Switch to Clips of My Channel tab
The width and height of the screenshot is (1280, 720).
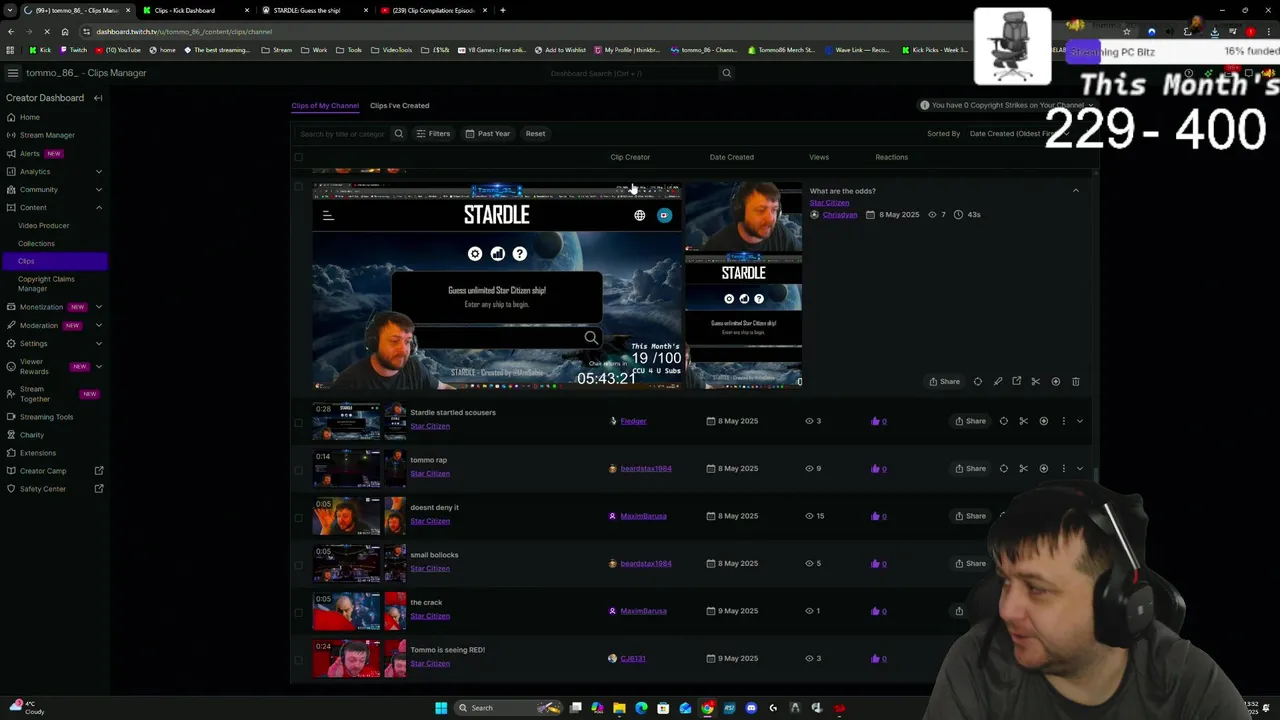tap(325, 105)
